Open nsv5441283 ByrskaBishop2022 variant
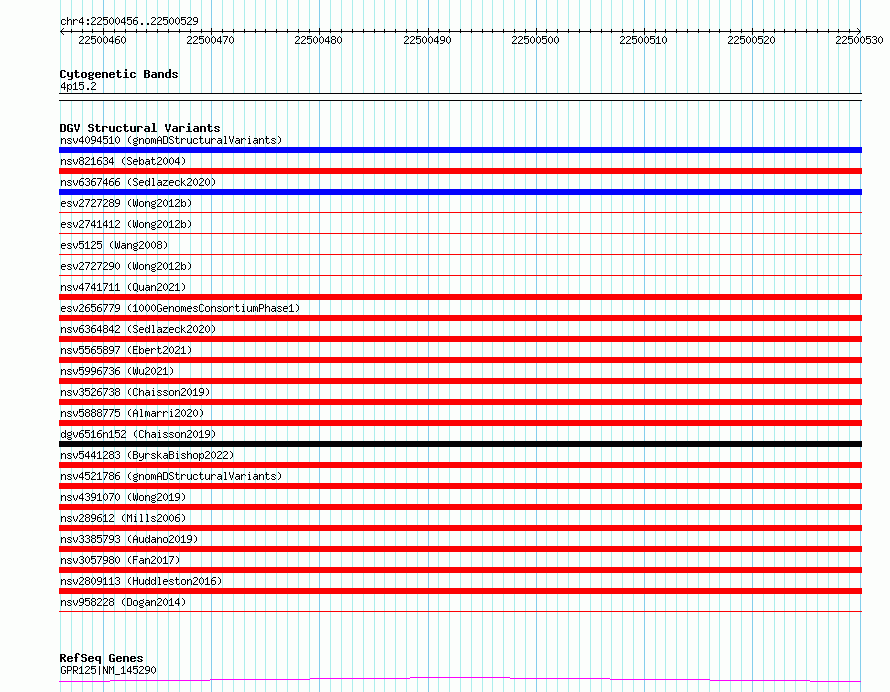This screenshot has width=890, height=692. click(147, 455)
